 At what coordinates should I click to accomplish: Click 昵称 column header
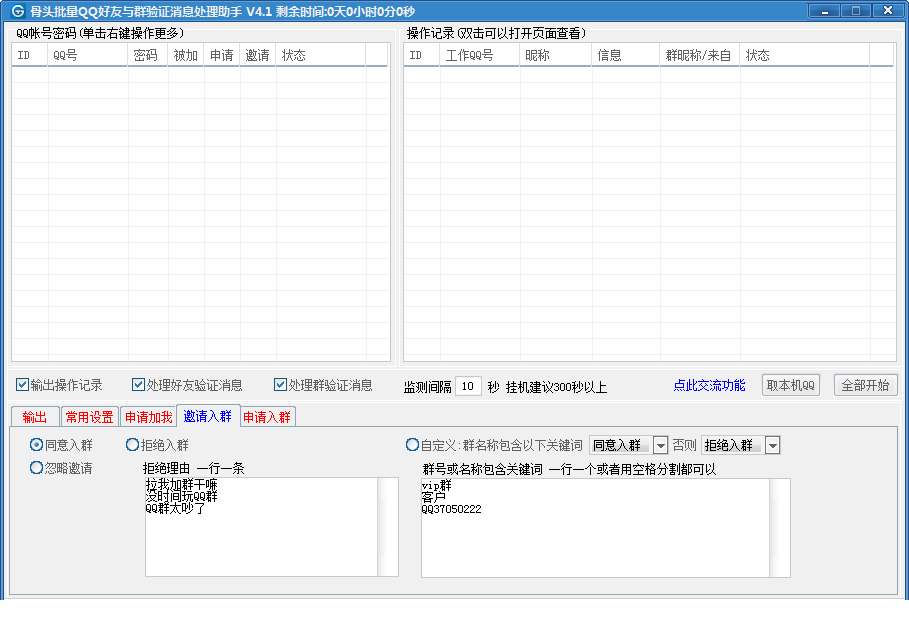[x=555, y=55]
